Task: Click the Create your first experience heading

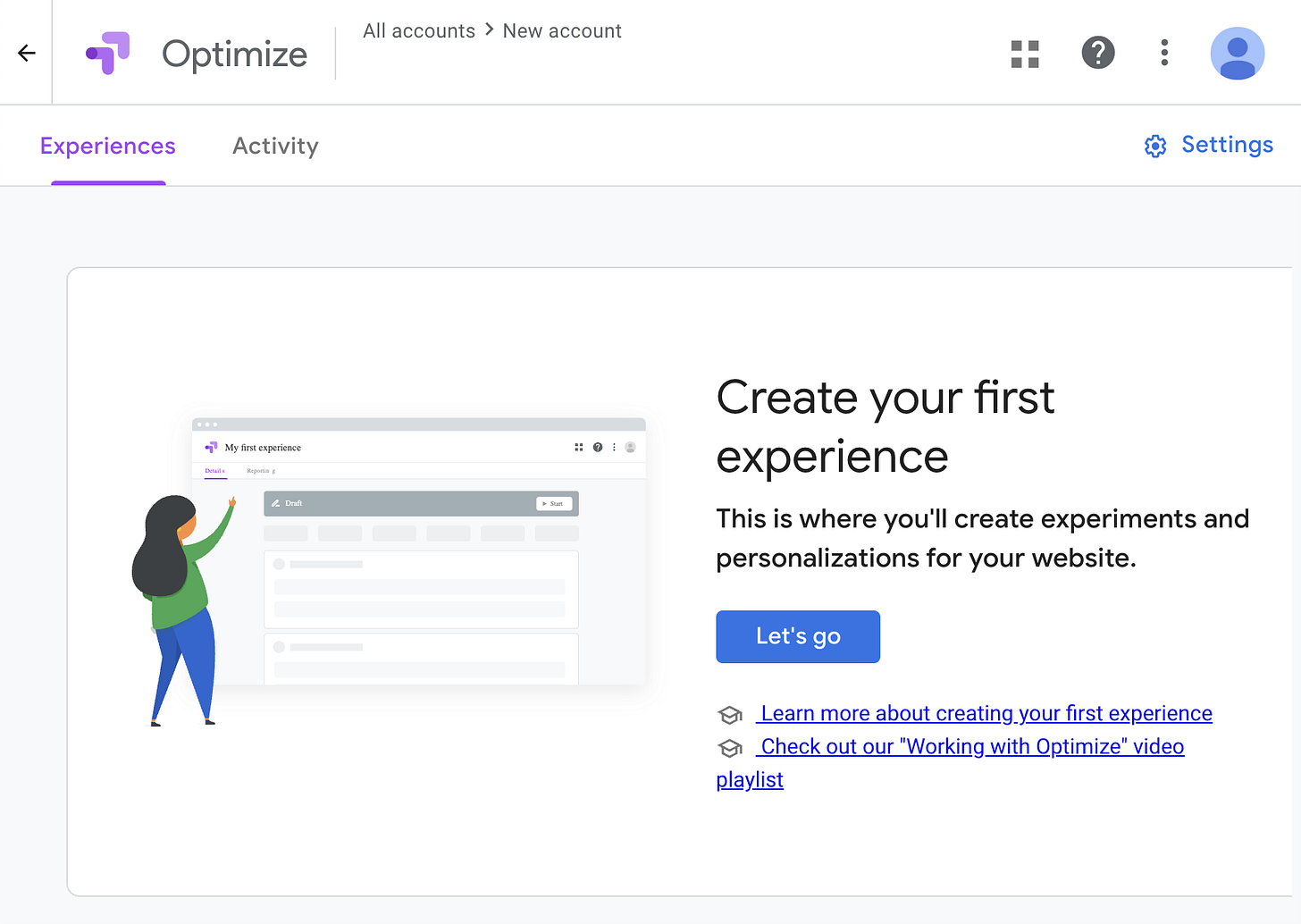Action: pos(885,427)
